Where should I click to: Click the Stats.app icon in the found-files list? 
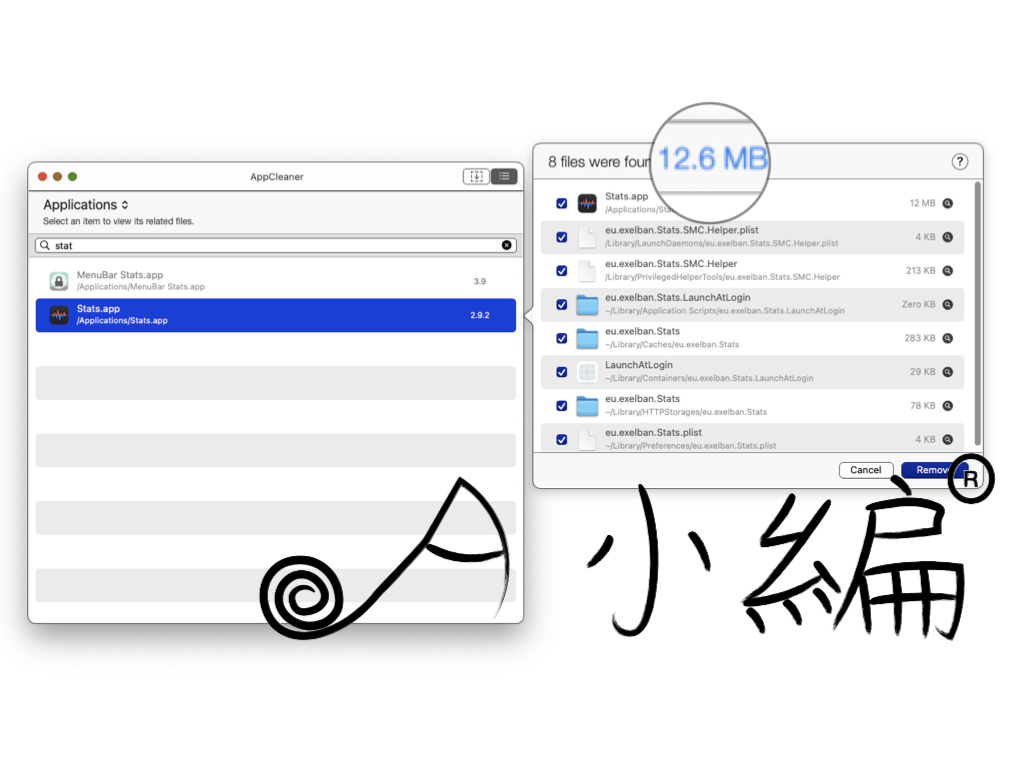coord(587,203)
